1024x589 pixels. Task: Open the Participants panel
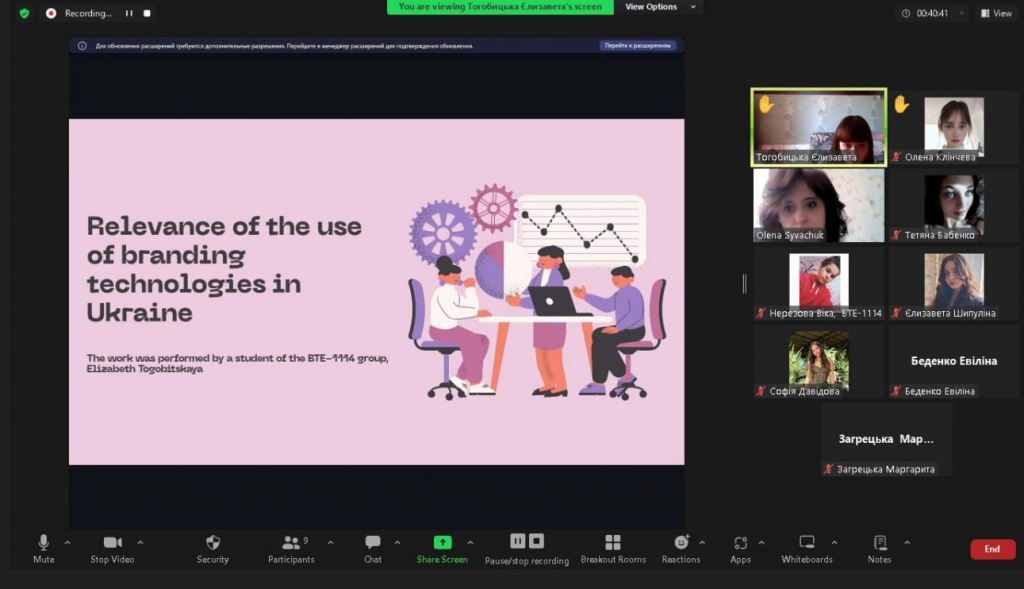[x=291, y=547]
